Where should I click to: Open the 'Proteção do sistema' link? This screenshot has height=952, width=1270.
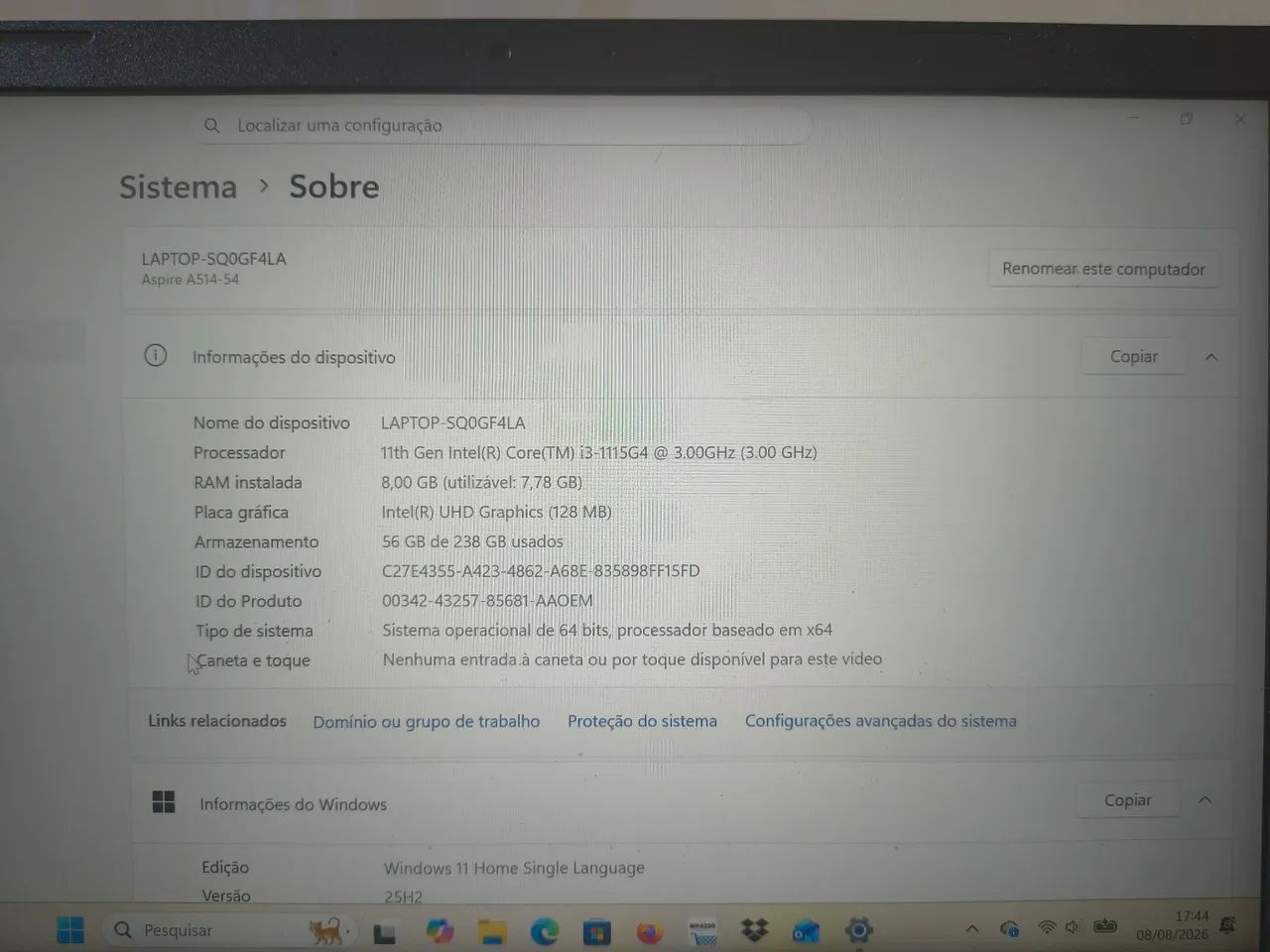coord(642,721)
